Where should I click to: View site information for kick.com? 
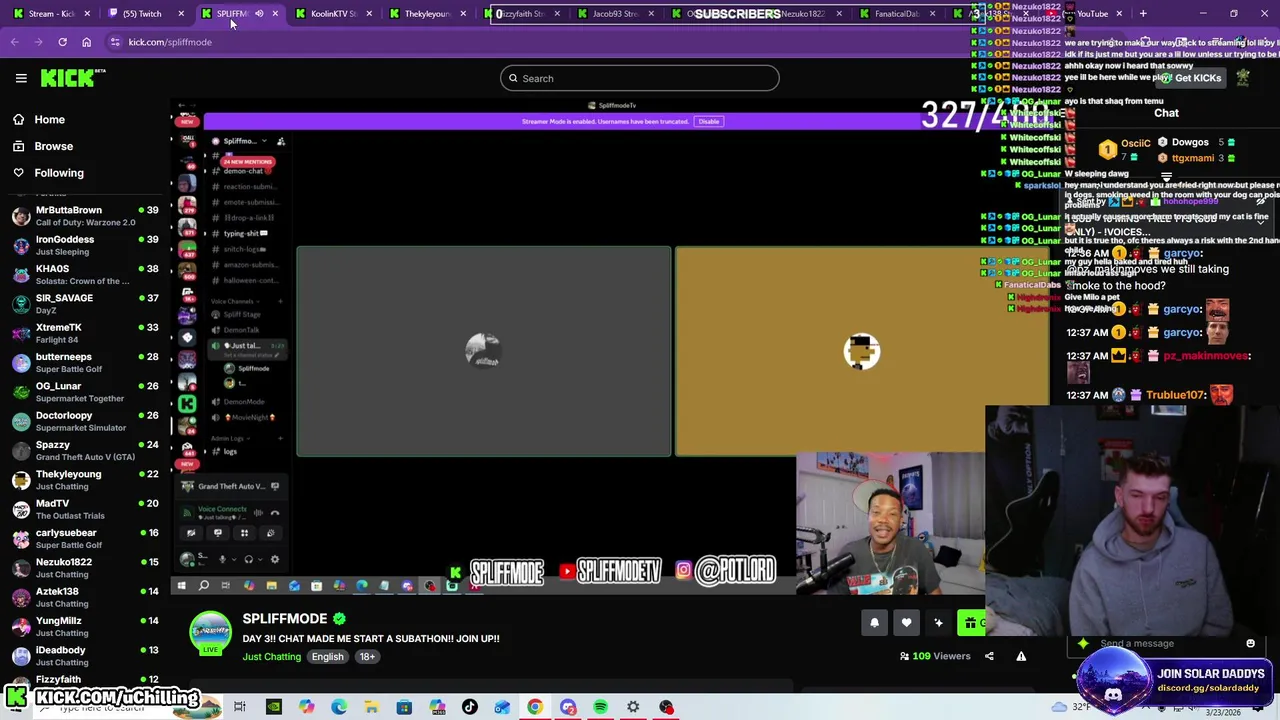tap(115, 42)
